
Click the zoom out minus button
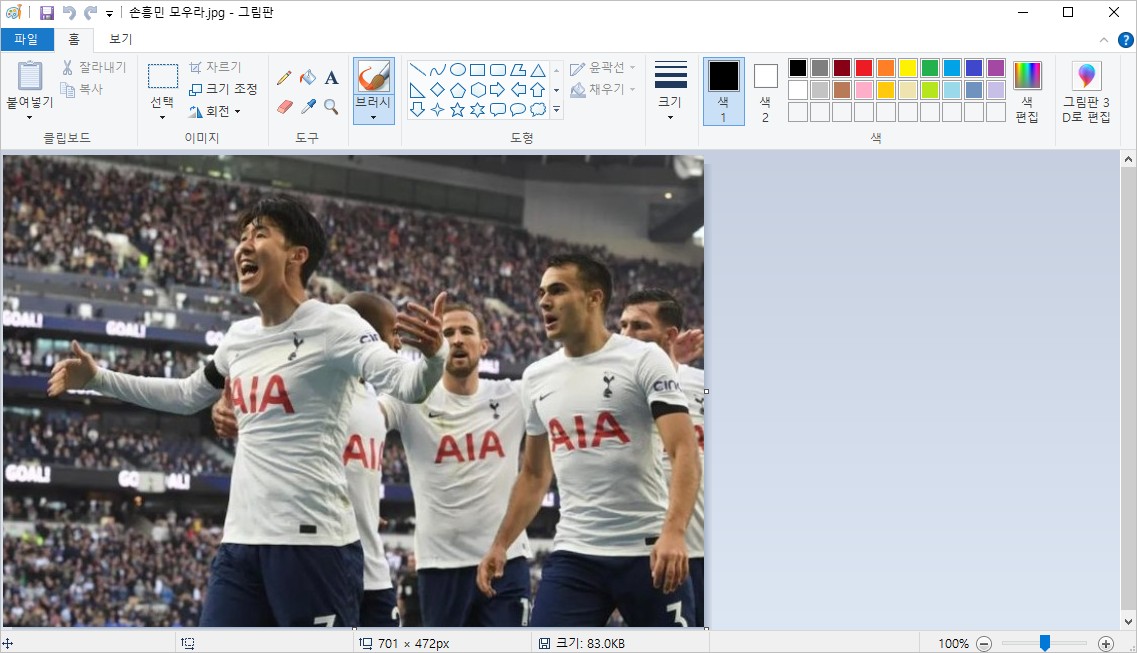coord(984,643)
